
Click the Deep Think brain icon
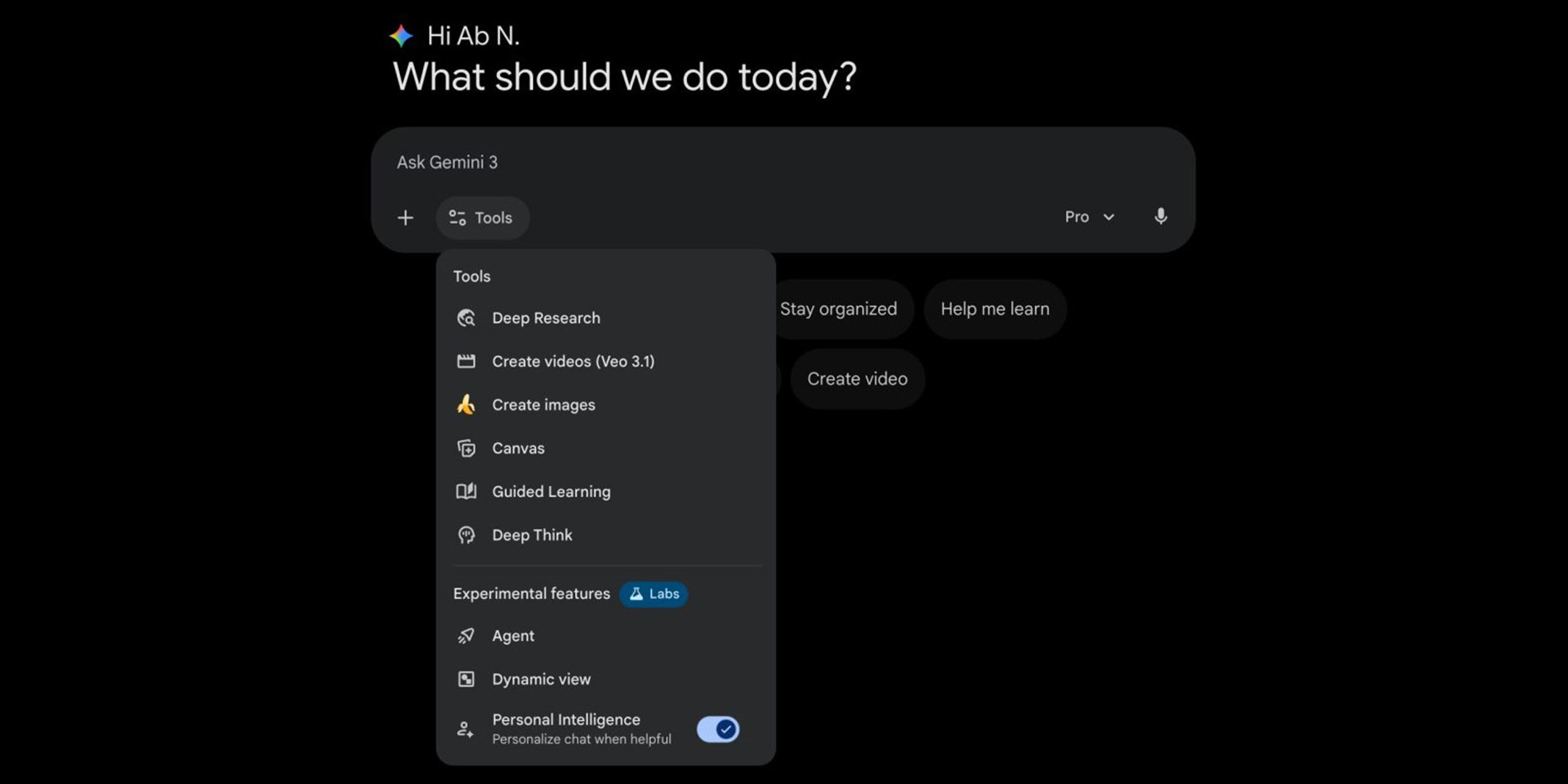pyautogui.click(x=466, y=535)
